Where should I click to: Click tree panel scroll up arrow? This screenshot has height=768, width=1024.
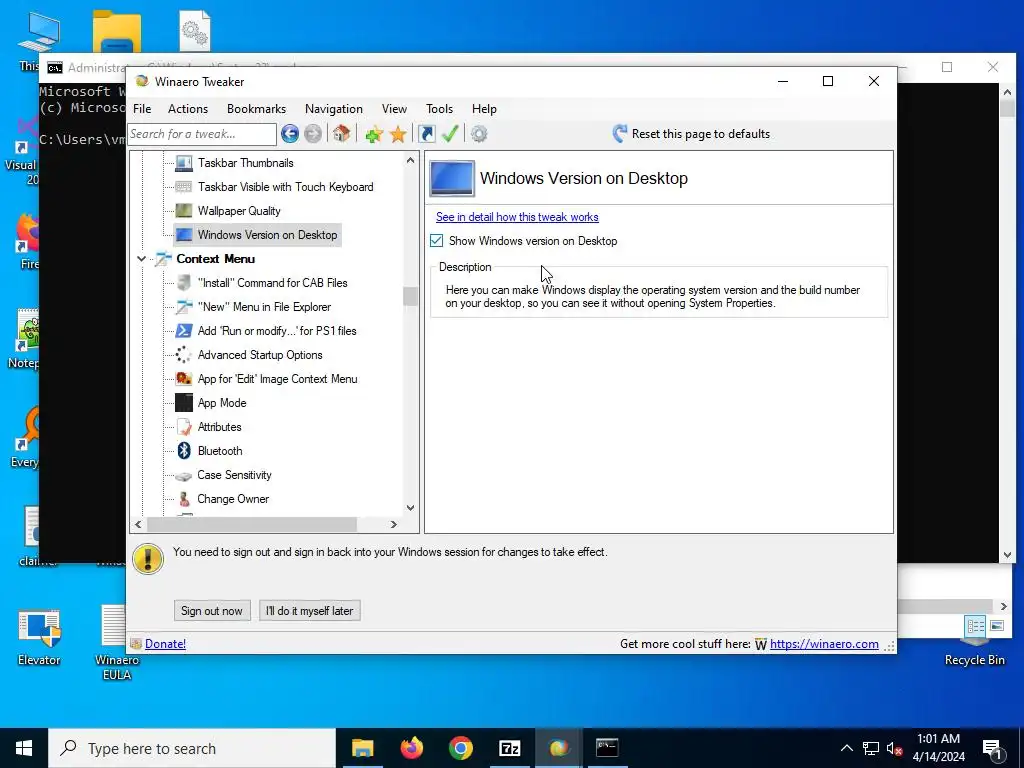[x=410, y=160]
